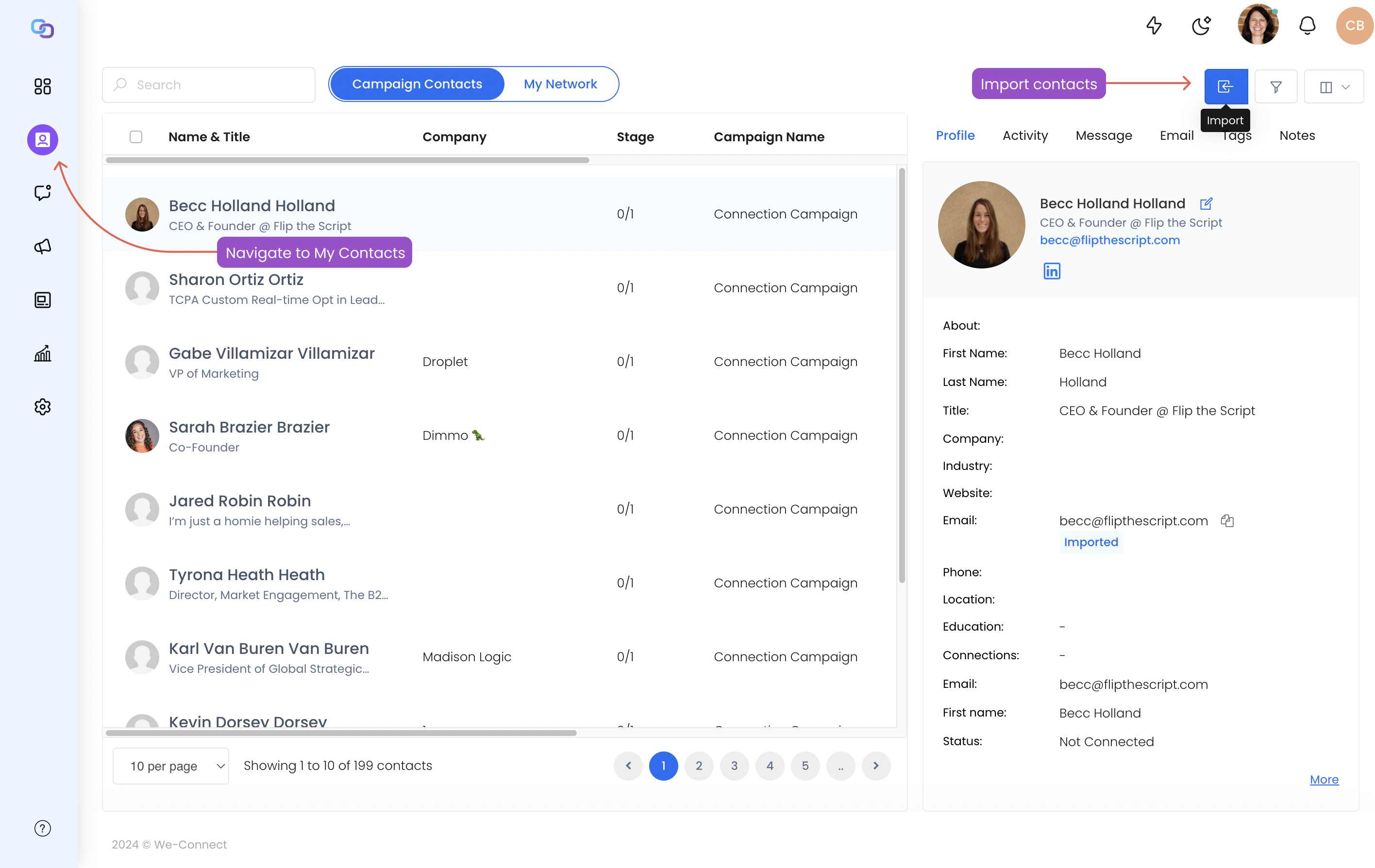
Task: Go to the next page of contacts using the chevron
Action: point(875,766)
